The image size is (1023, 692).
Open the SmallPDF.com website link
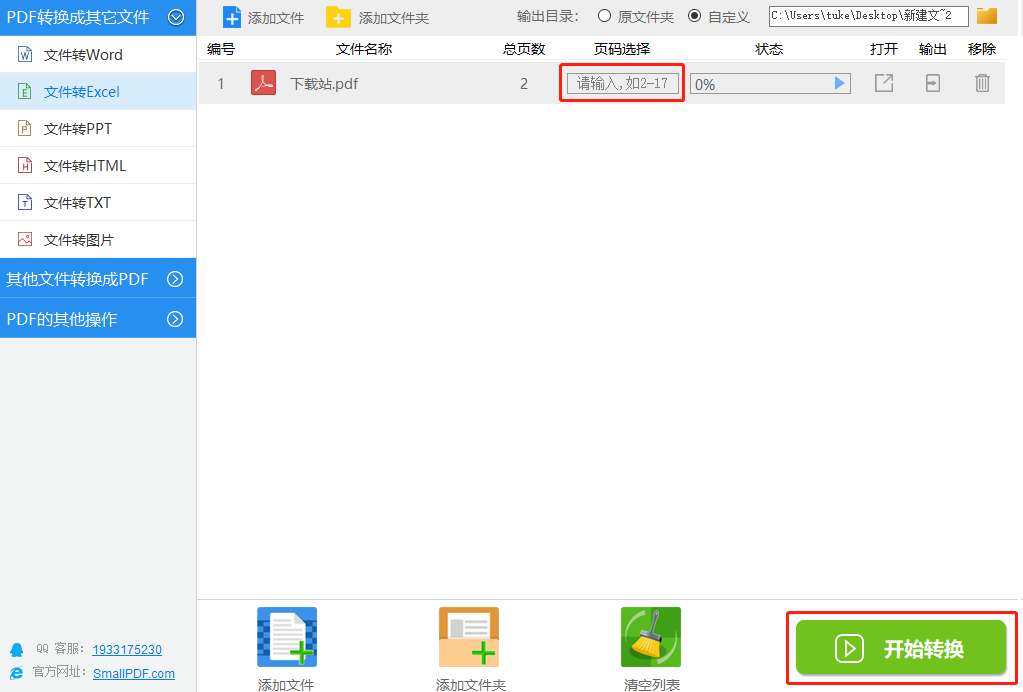(134, 674)
